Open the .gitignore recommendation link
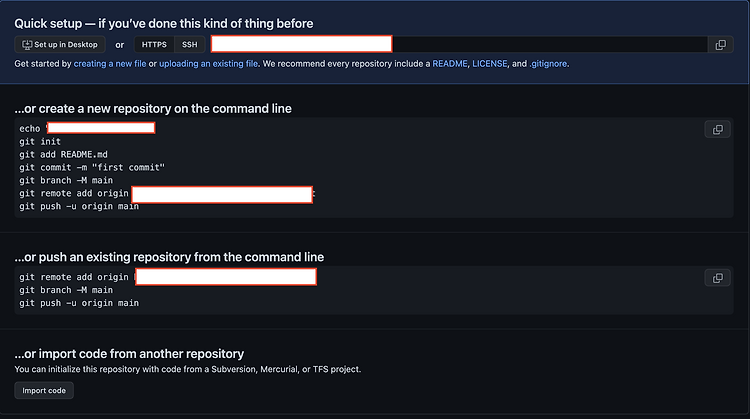The height and width of the screenshot is (419, 750). point(548,64)
